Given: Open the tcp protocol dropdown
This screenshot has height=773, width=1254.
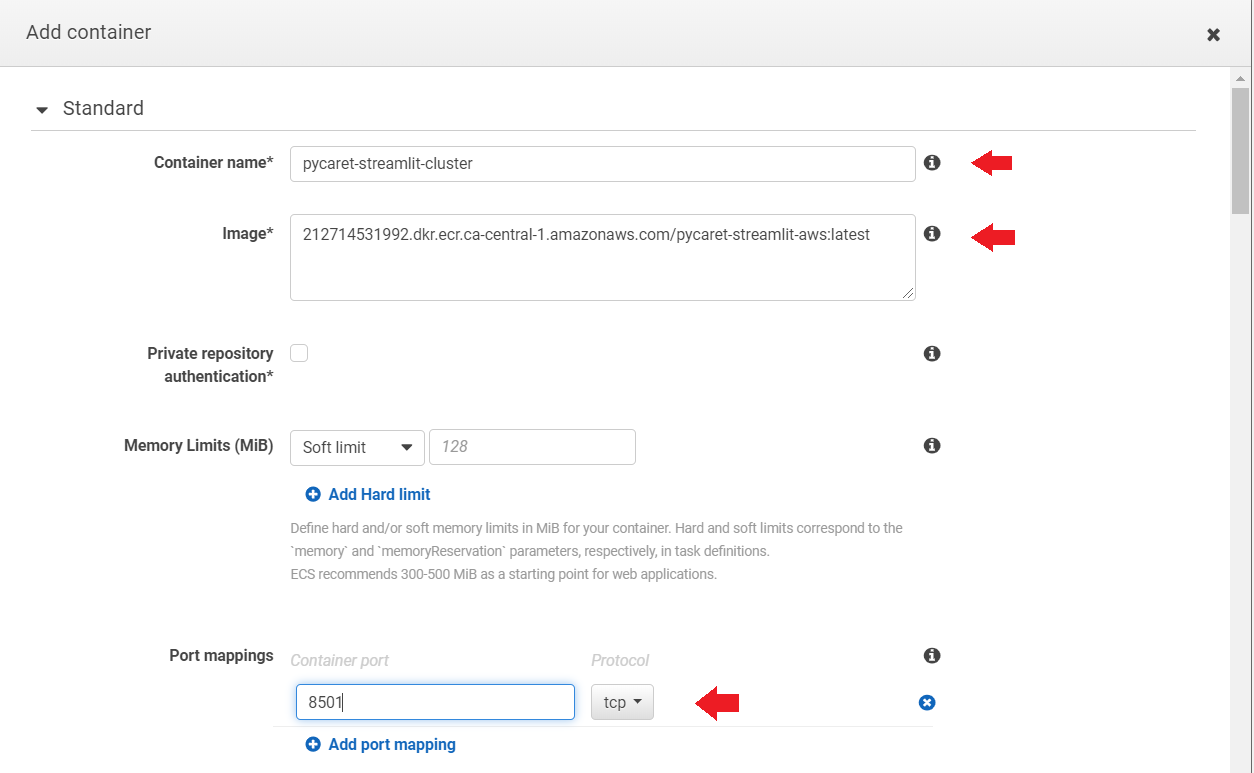Looking at the screenshot, I should pyautogui.click(x=622, y=702).
